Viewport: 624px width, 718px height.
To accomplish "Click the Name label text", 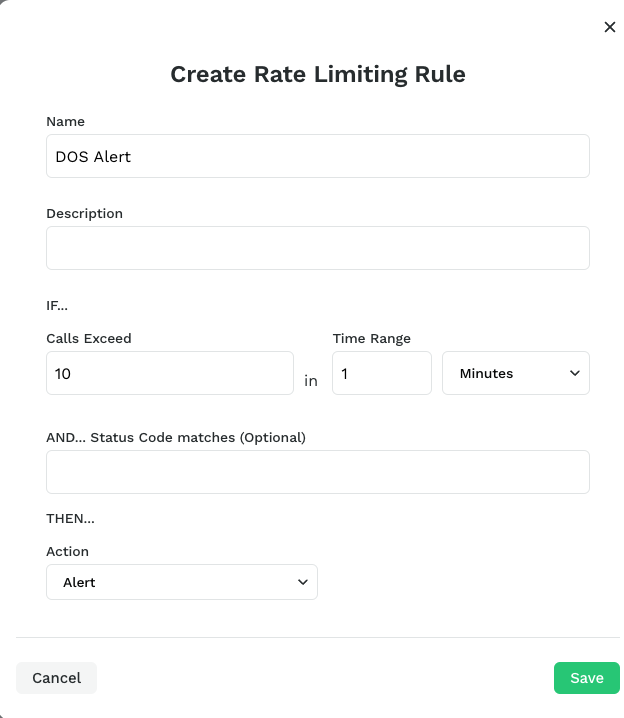I will (x=65, y=121).
